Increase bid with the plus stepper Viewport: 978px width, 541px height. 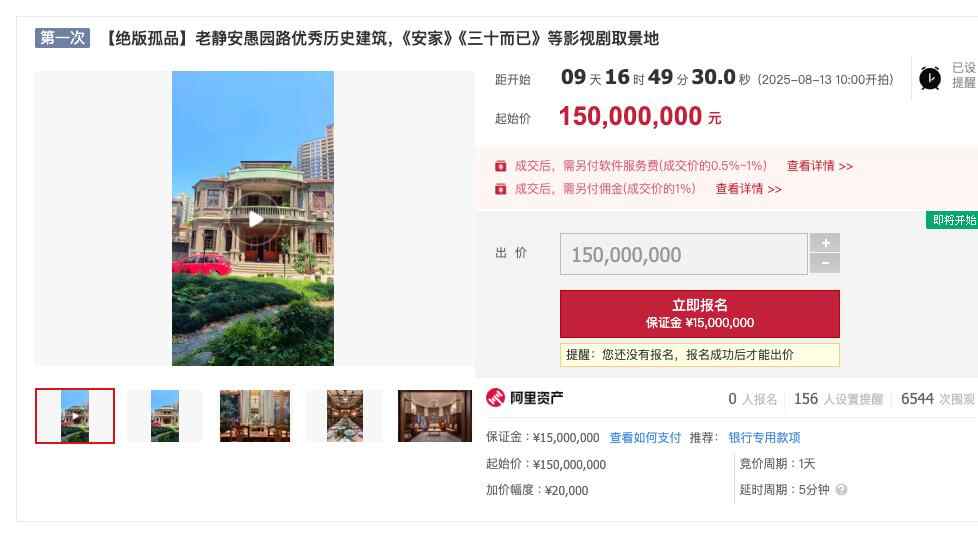coord(825,243)
